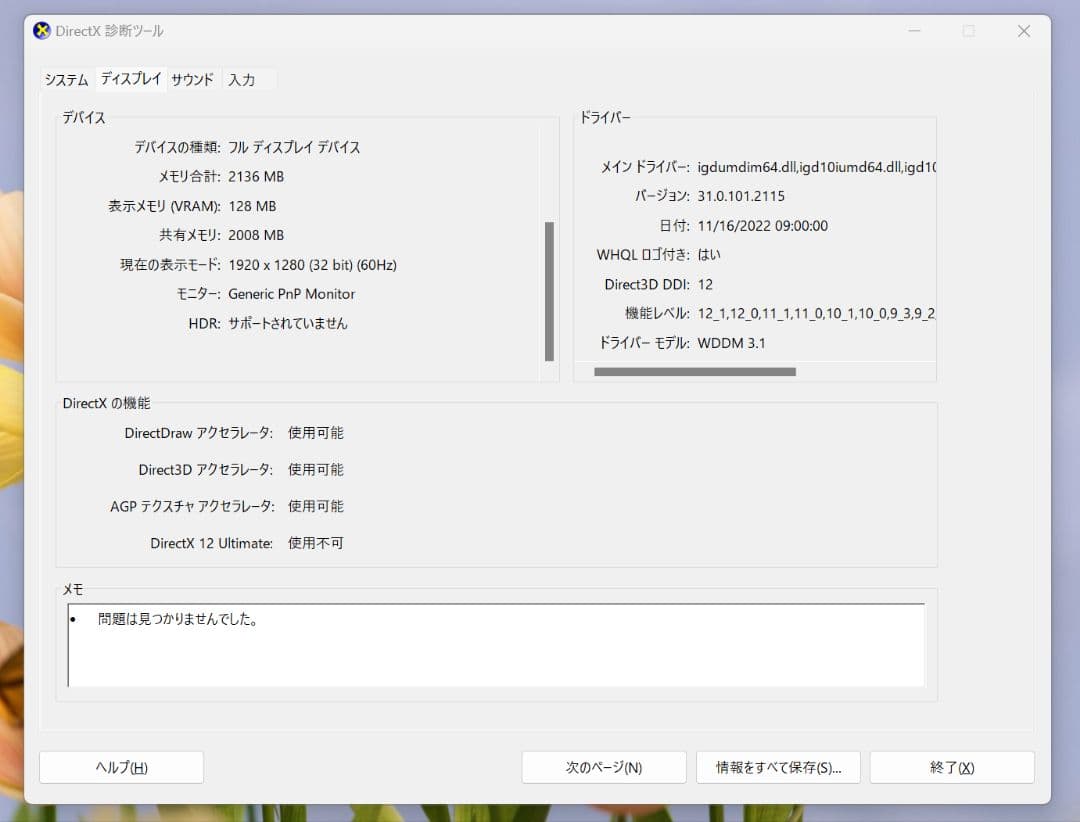Select DirectDraw アクセラレータ status 使用可能
Viewport: 1080px width, 822px height.
315,433
